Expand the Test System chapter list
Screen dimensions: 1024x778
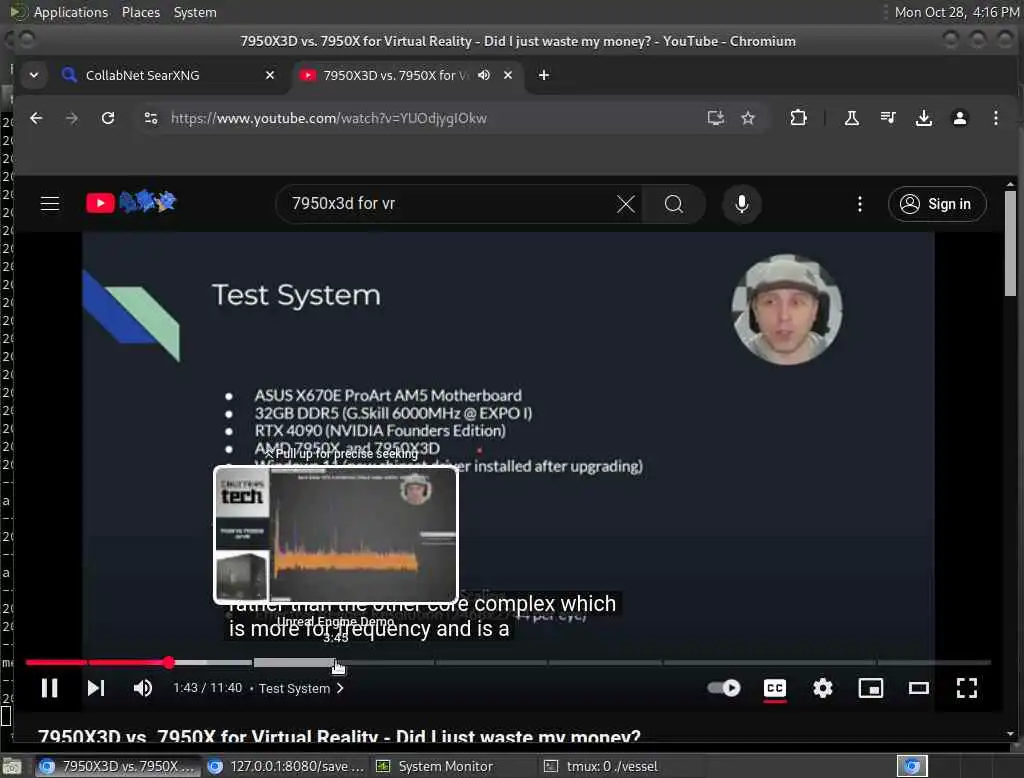point(301,689)
